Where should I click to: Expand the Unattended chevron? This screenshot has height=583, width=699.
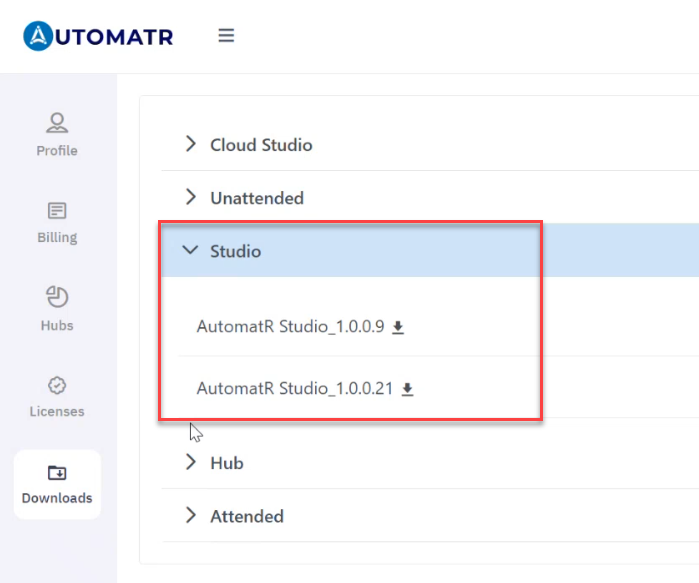point(191,197)
